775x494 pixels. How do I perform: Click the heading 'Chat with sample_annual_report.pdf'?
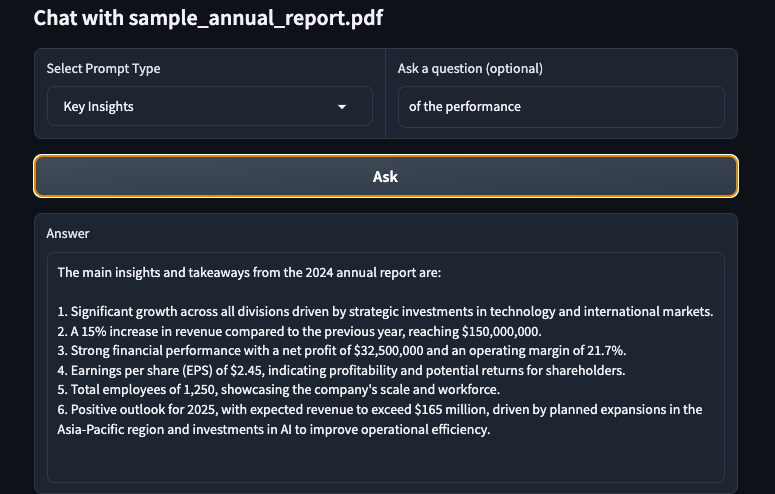(x=208, y=18)
